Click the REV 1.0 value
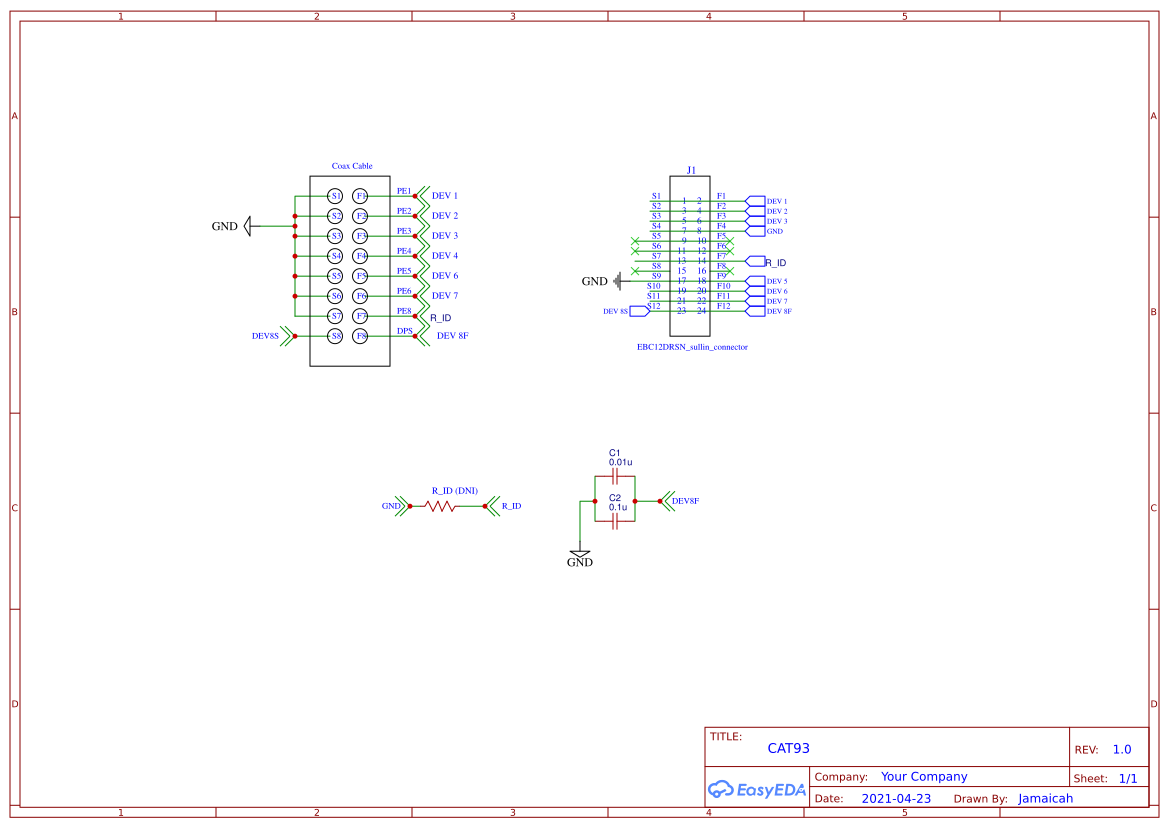 1120,748
